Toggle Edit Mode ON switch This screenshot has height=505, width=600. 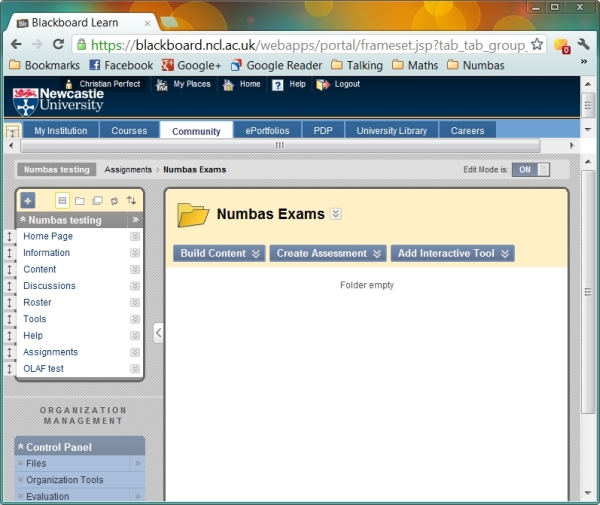(531, 169)
